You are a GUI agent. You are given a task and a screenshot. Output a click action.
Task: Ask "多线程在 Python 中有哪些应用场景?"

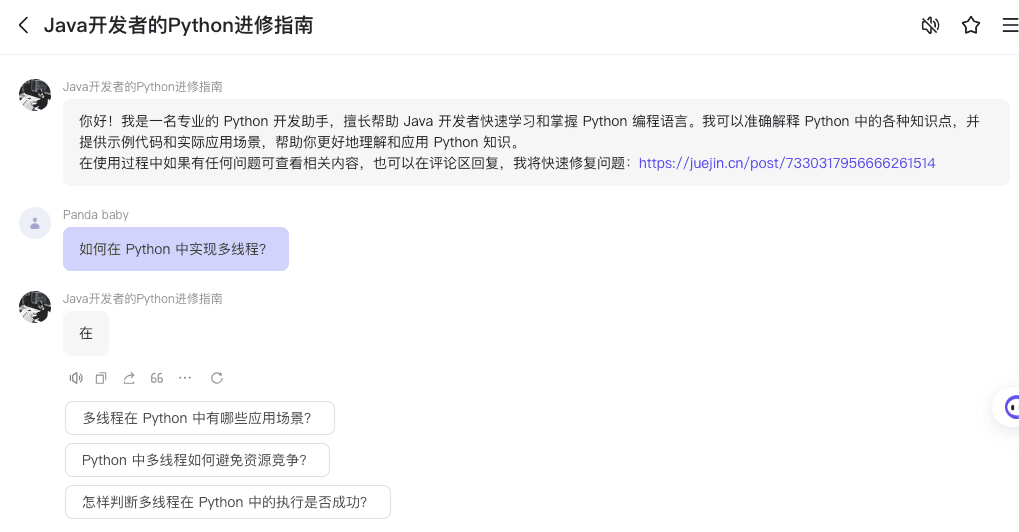pyautogui.click(x=199, y=418)
